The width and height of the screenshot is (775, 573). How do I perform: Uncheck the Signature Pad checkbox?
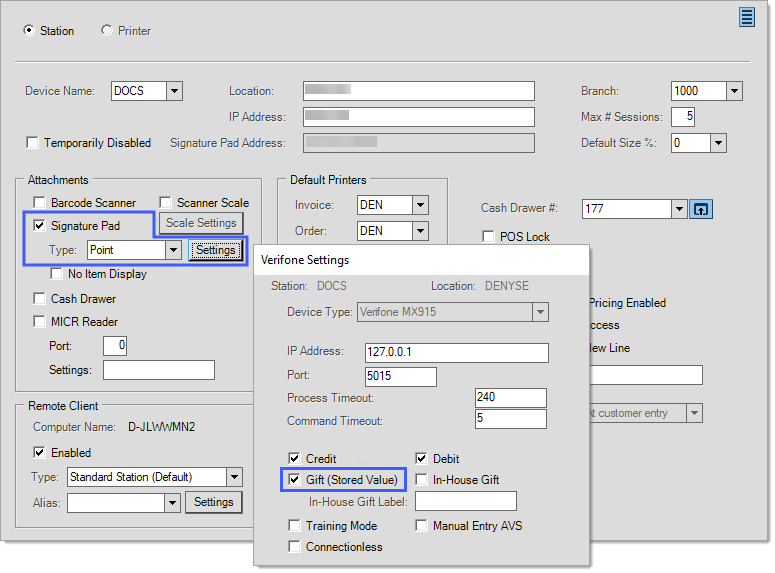39,226
